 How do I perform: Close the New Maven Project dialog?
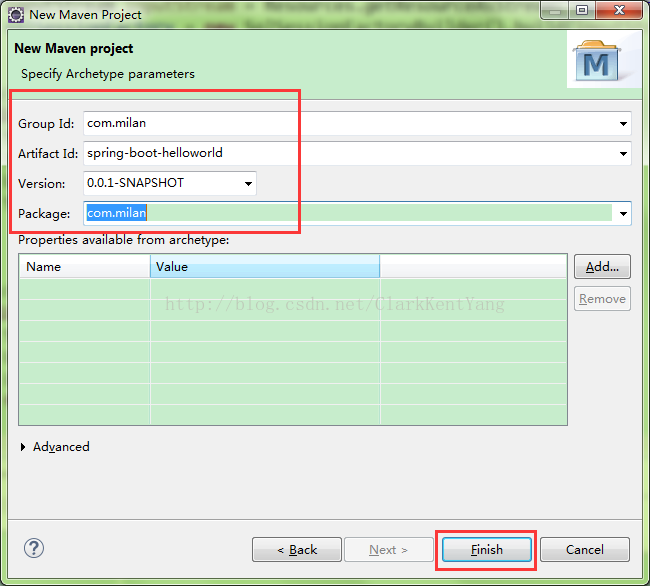619,10
